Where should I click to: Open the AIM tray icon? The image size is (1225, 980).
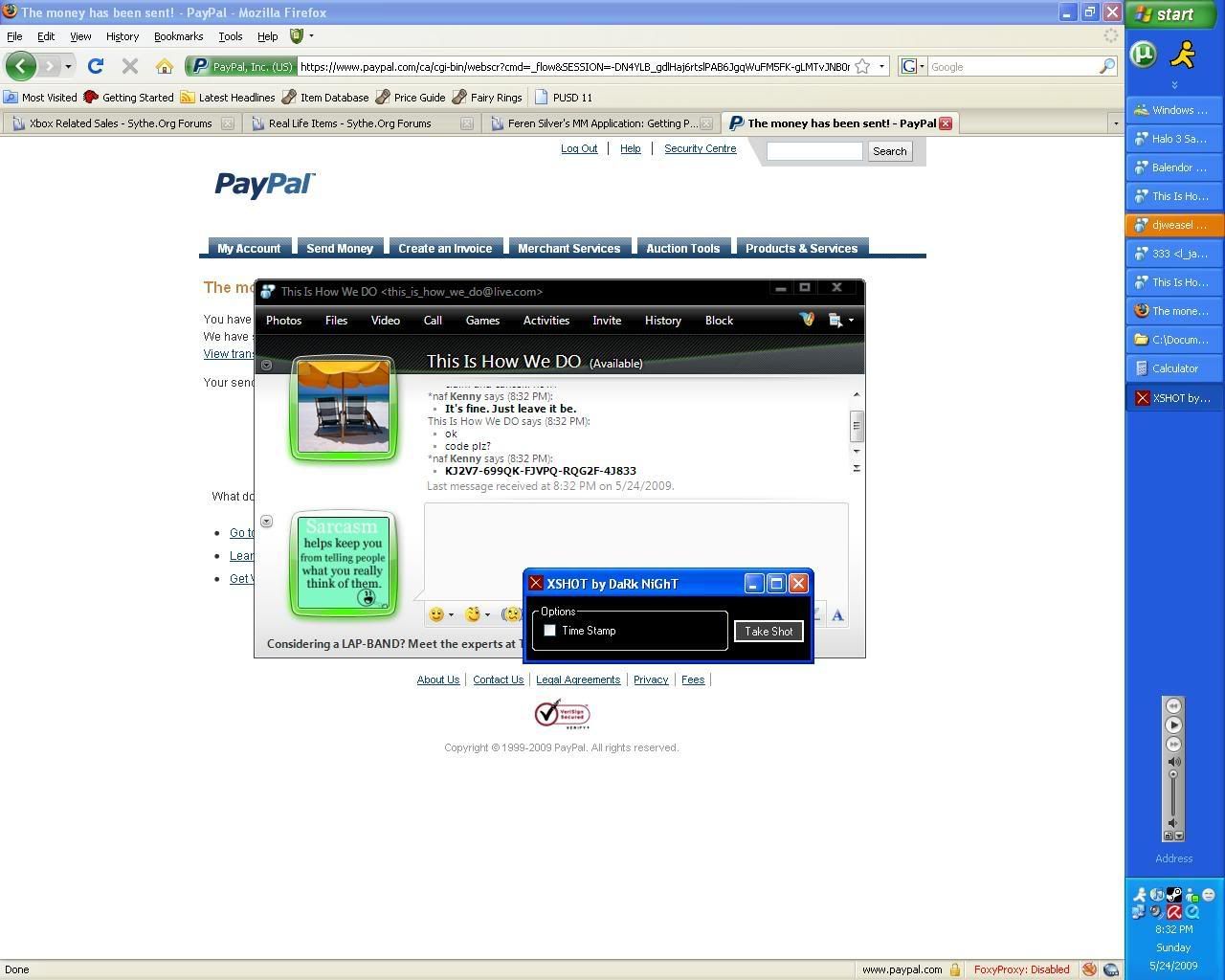coord(1140,895)
